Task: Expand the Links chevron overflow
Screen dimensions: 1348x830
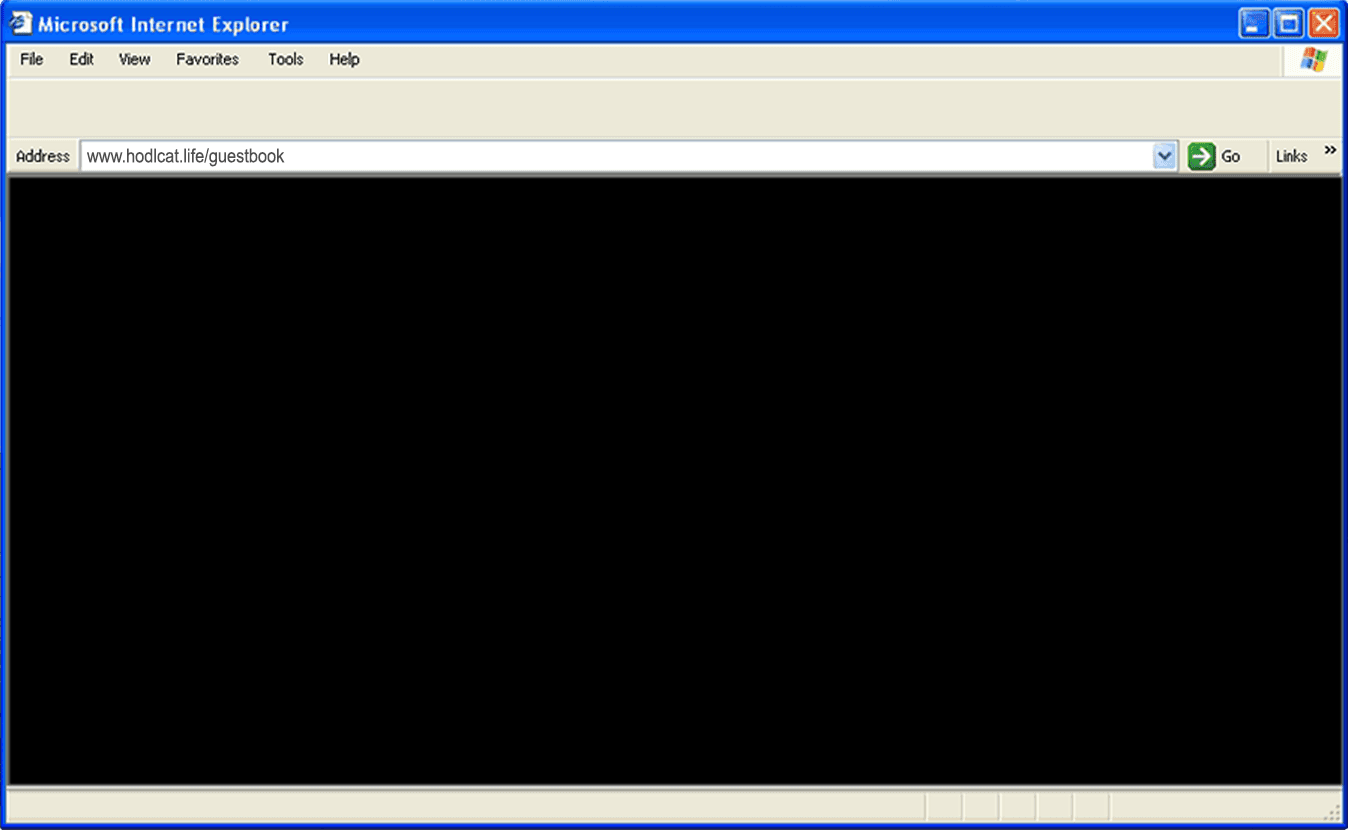Action: [1330, 151]
